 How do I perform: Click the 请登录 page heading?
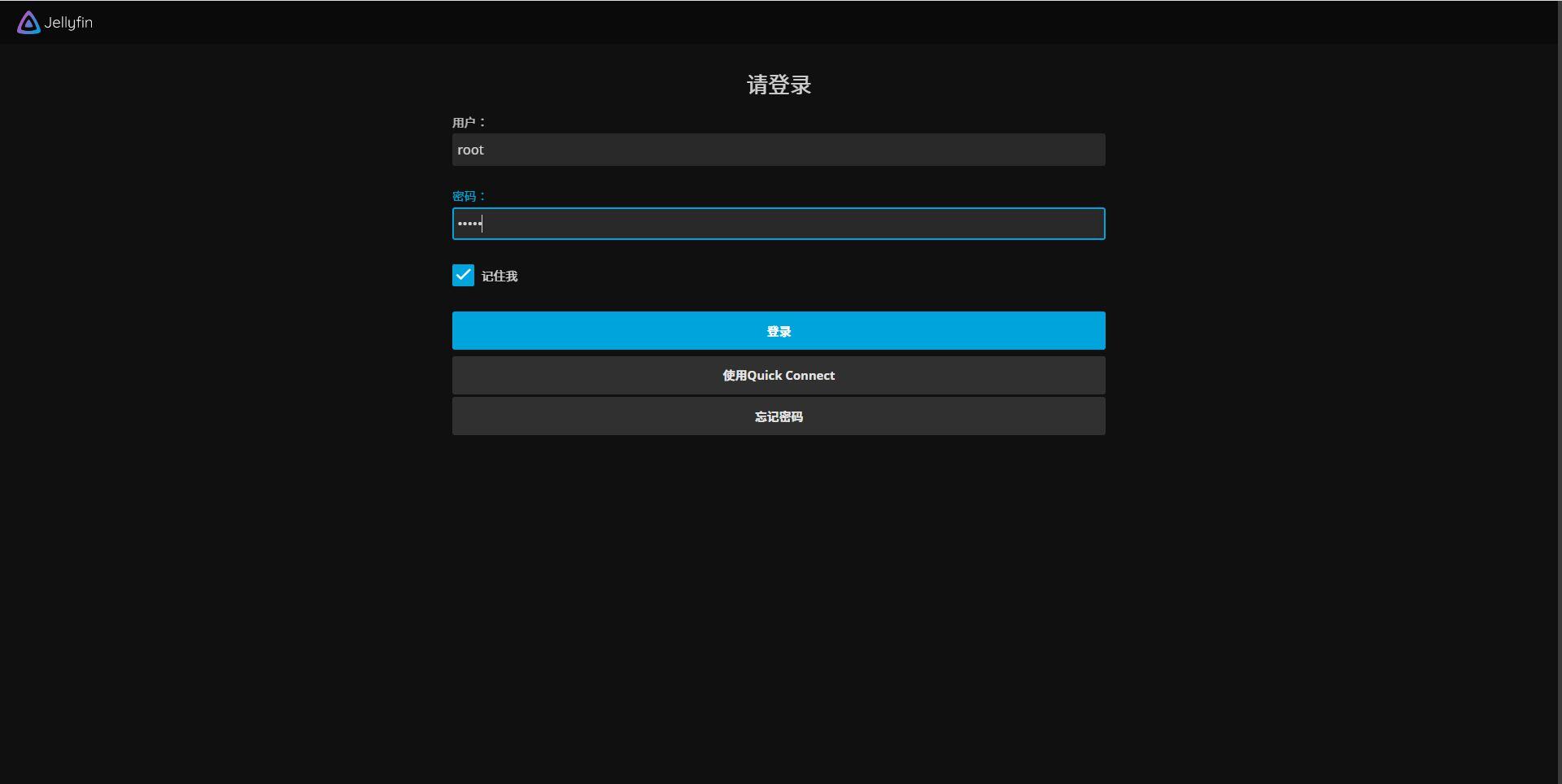point(778,85)
